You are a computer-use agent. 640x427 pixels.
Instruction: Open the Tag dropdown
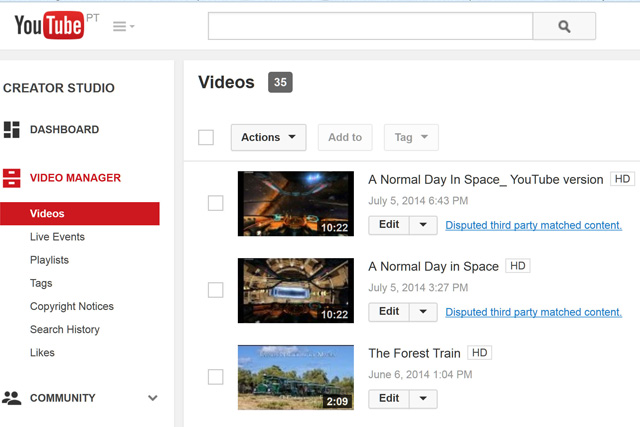pos(411,137)
